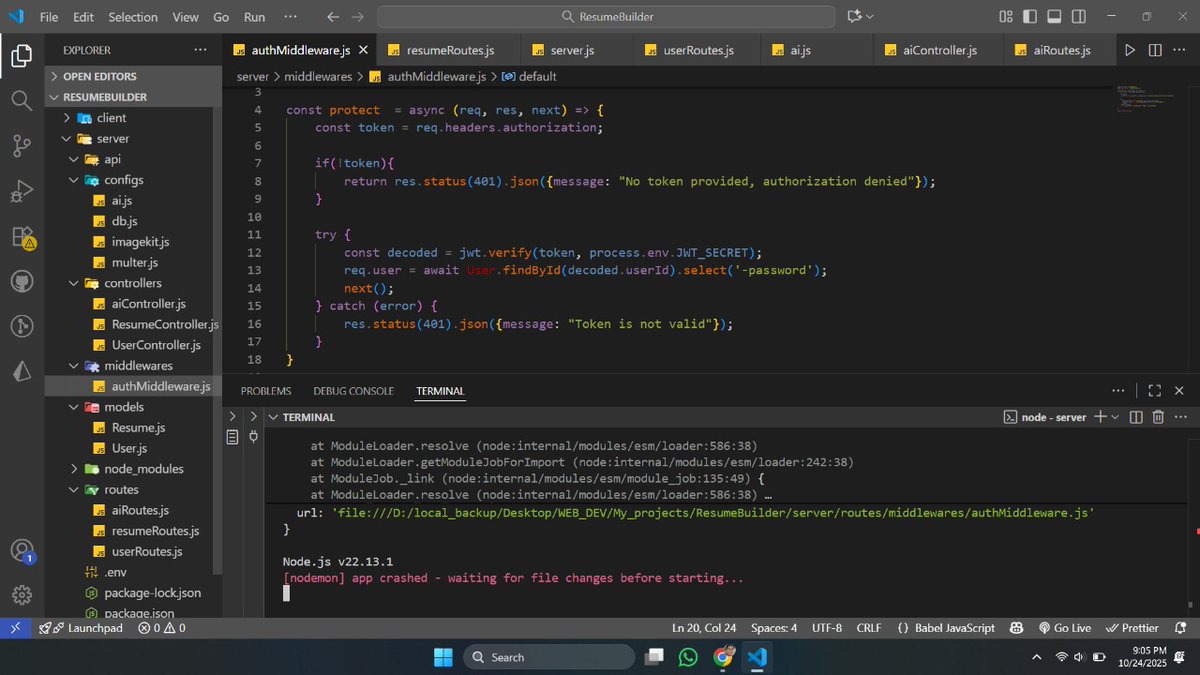Screen dimensions: 1200x675
Task: Open the Selection menu
Action: click(x=133, y=17)
